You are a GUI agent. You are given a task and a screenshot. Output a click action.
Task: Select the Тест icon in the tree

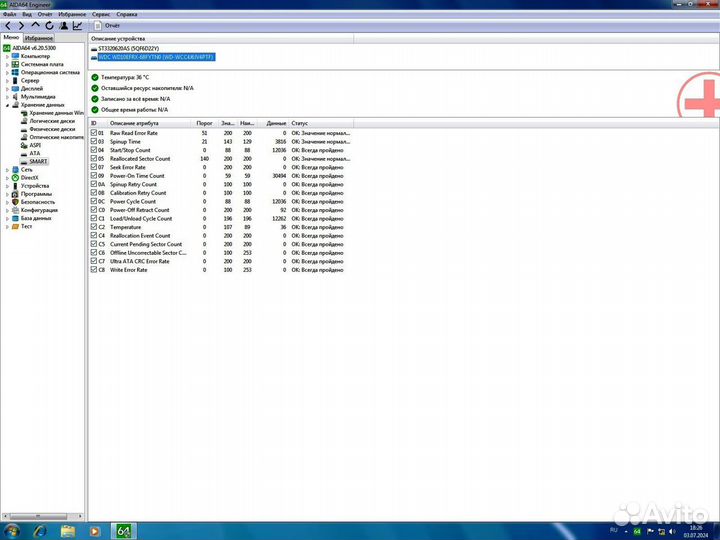pyautogui.click(x=15, y=226)
